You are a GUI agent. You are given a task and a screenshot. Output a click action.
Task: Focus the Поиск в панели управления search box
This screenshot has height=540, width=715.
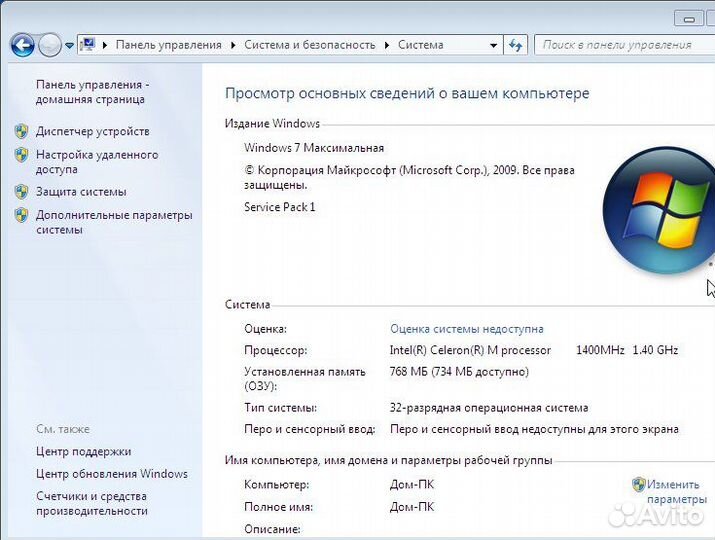click(x=624, y=45)
